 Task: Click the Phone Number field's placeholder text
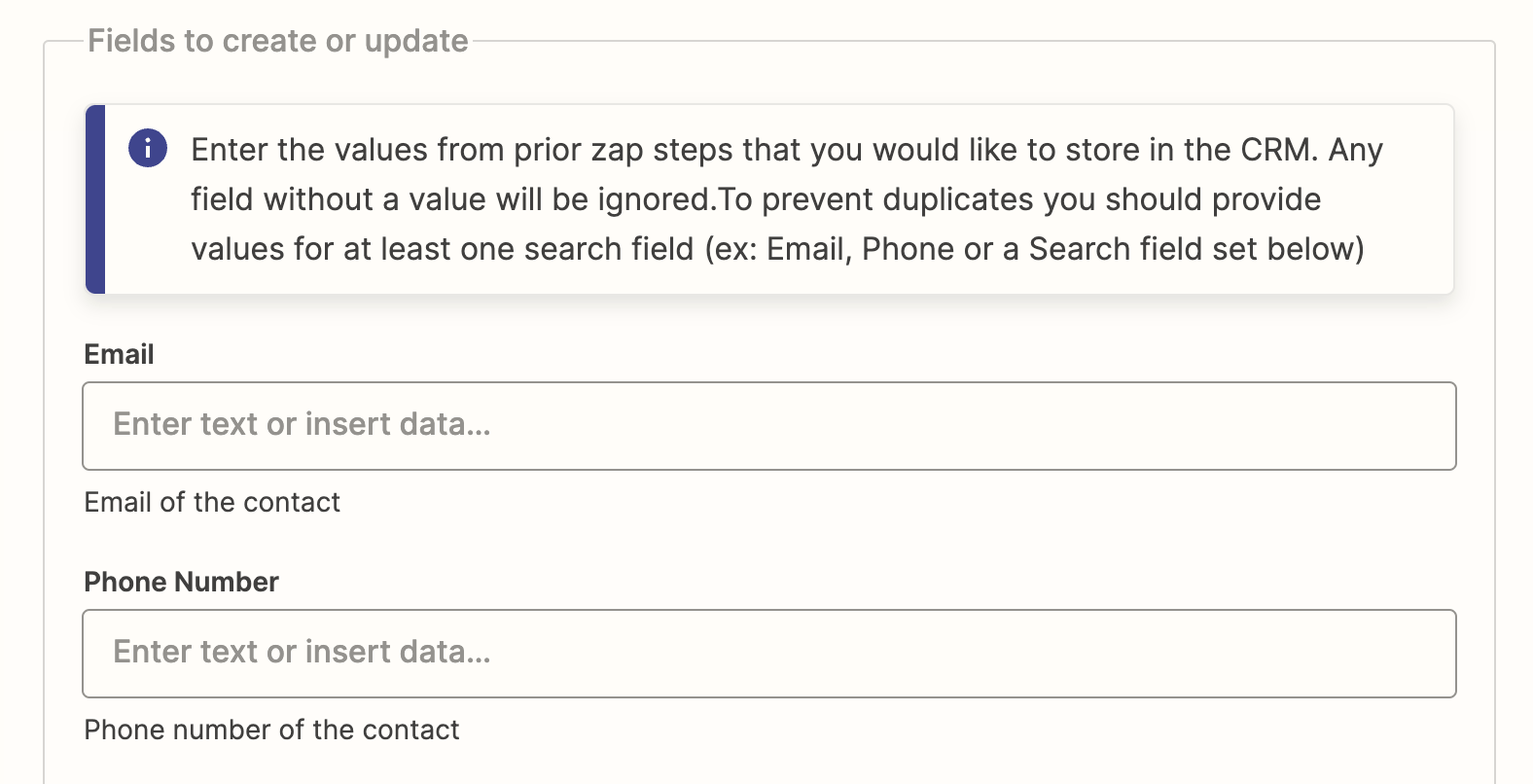(302, 652)
